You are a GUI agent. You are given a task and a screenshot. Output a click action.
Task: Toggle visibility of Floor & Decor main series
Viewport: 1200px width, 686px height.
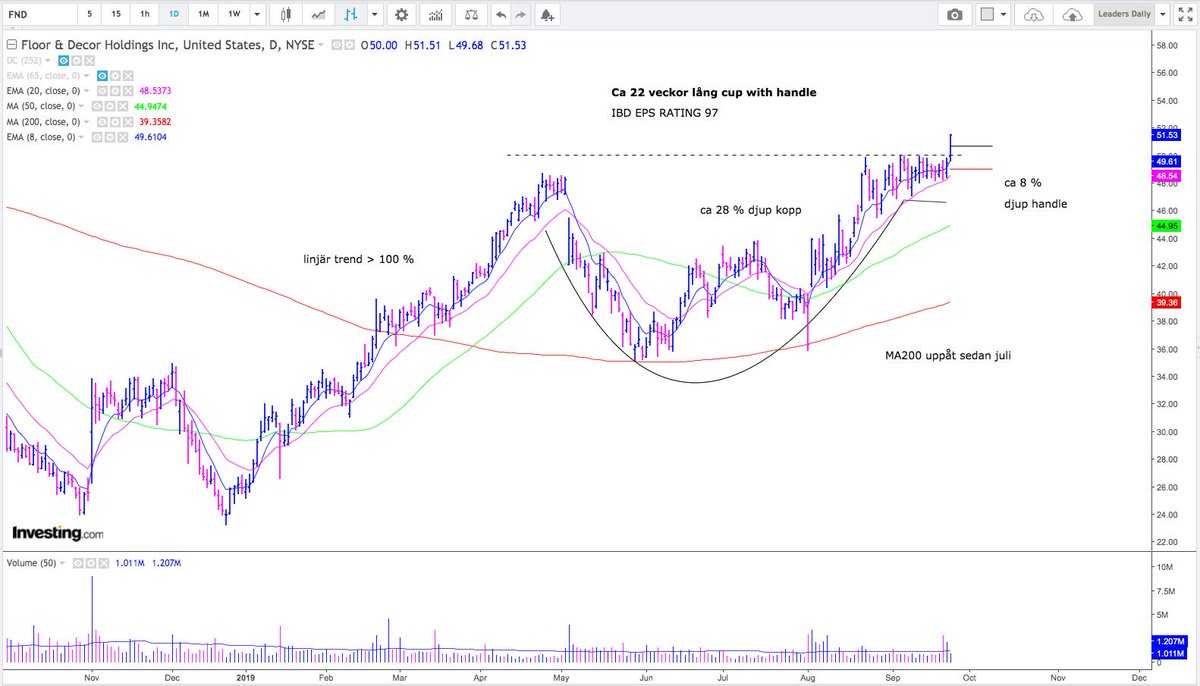coord(337,45)
